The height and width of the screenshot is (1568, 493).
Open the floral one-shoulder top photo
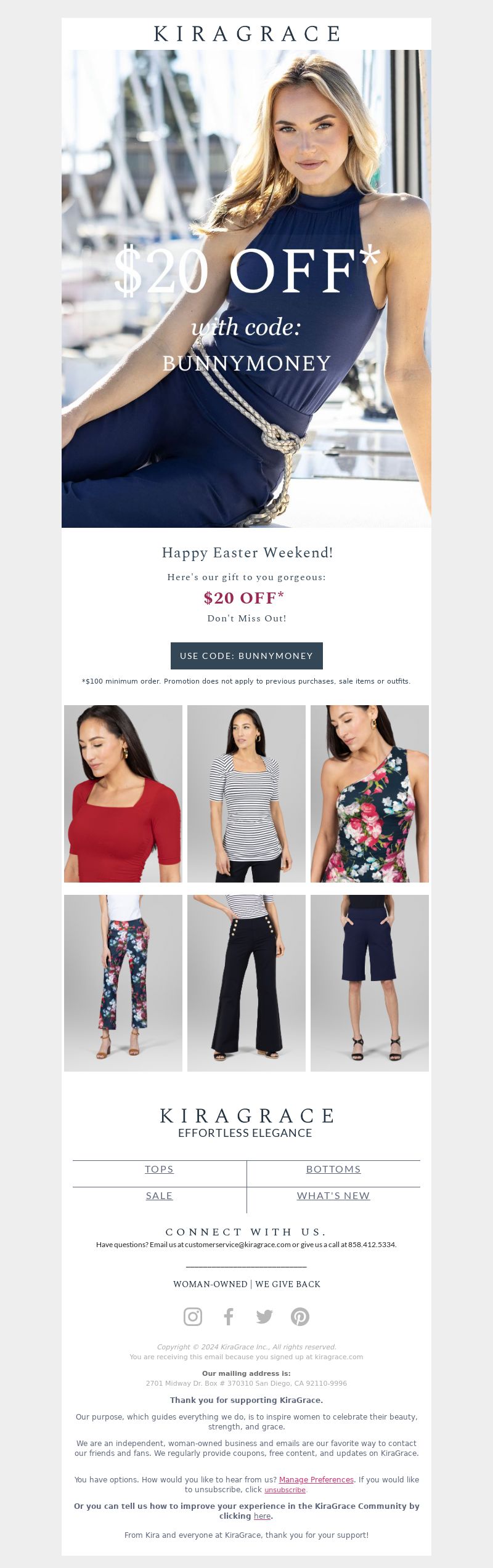point(370,794)
